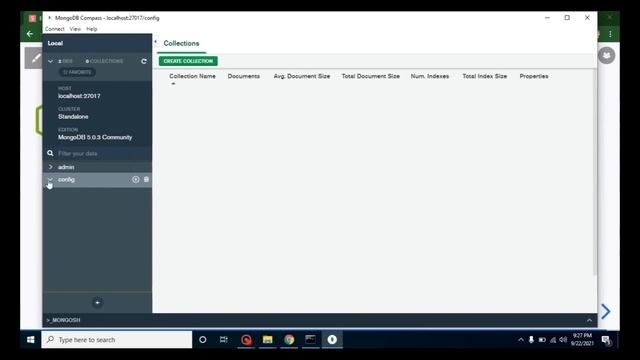The image size is (640, 360).
Task: Open the Collections tab
Action: (181, 43)
